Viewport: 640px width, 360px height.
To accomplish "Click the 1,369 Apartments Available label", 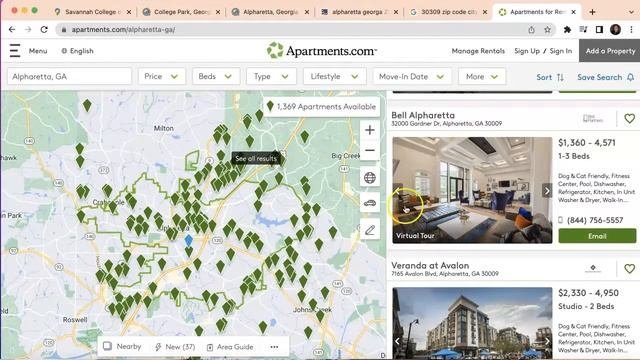I will click(x=322, y=107).
